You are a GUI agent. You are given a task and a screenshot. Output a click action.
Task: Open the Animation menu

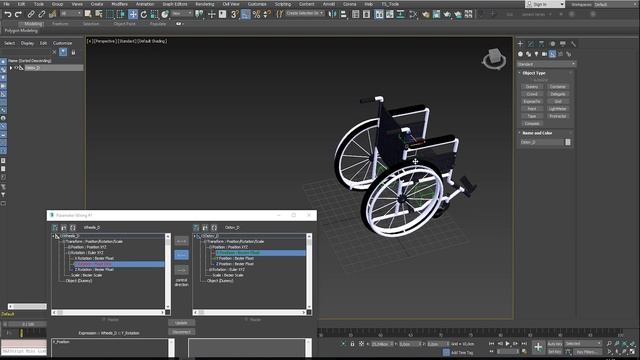[x=145, y=4]
